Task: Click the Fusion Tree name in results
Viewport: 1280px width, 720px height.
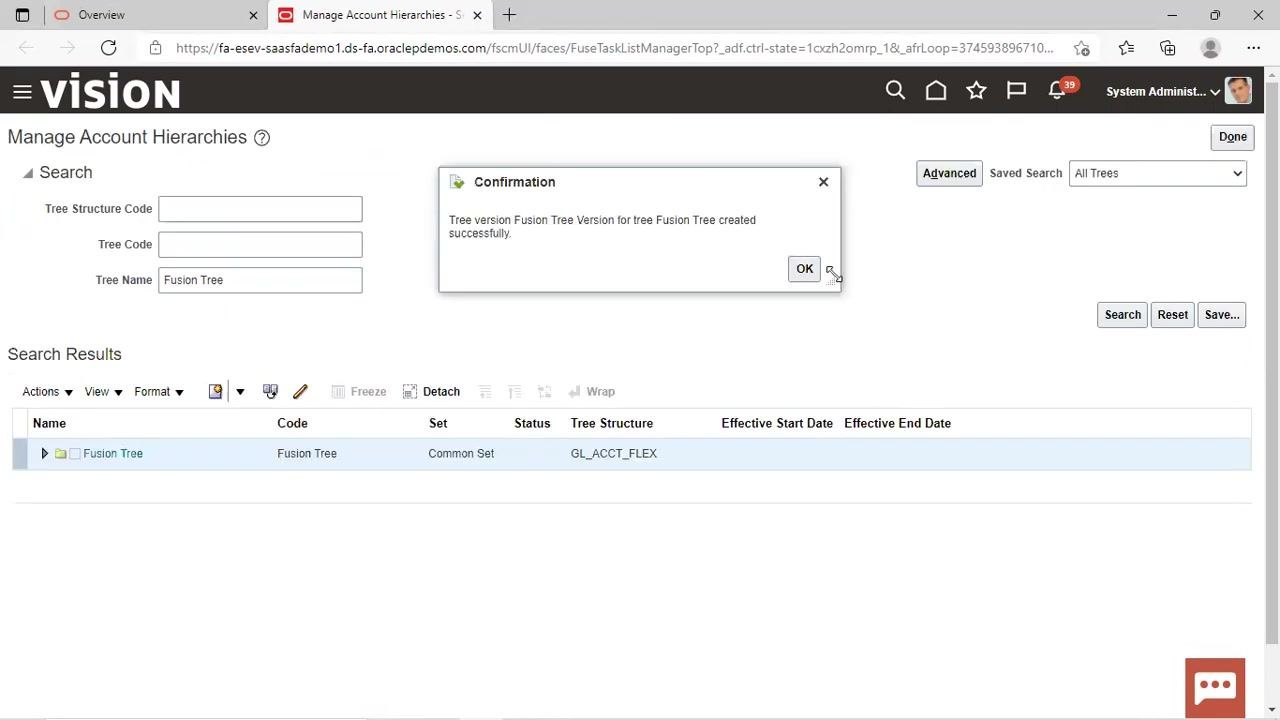Action: coord(113,454)
